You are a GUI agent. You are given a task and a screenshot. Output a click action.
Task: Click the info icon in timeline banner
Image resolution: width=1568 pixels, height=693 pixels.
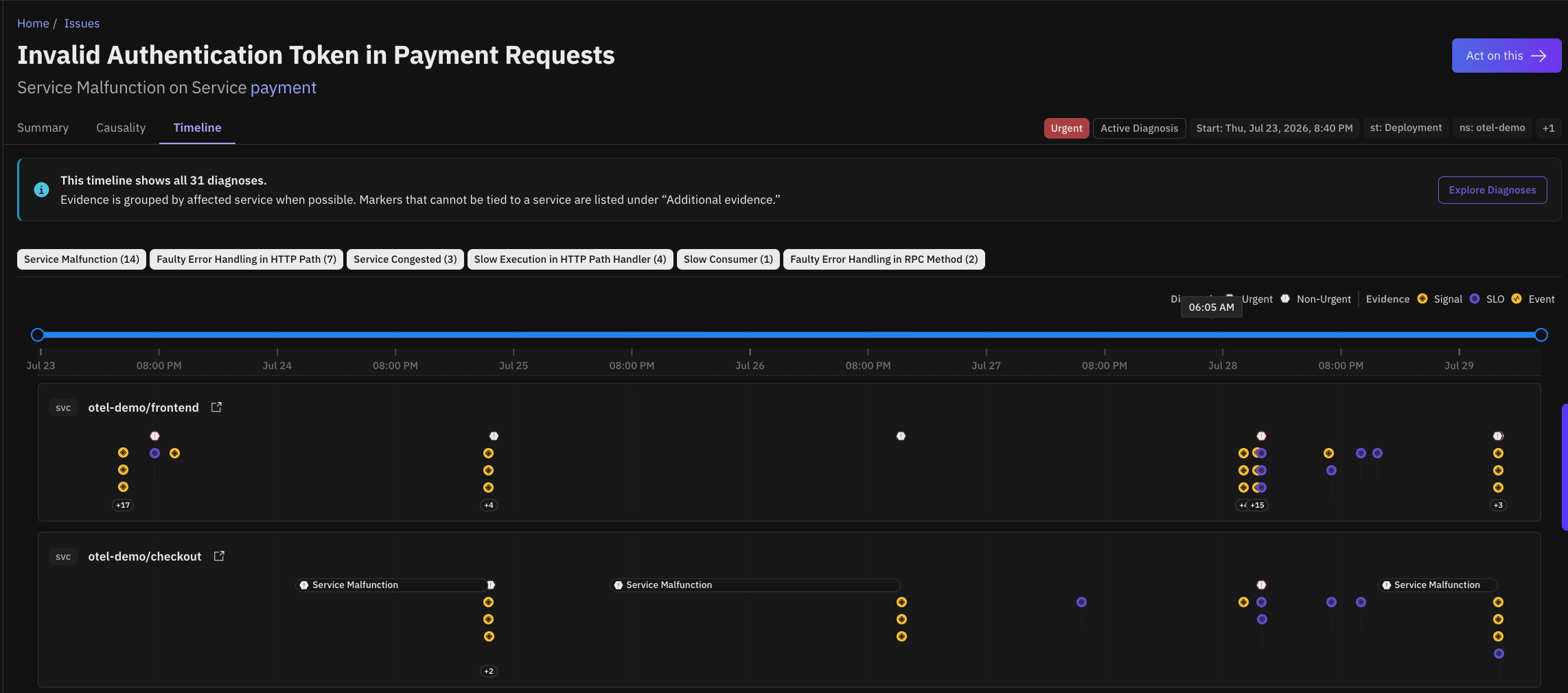41,189
